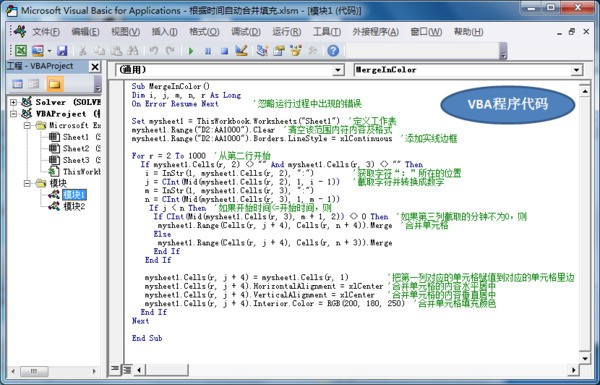Collapse the VBAProject tree node
The image size is (600, 385).
pyautogui.click(x=13, y=114)
